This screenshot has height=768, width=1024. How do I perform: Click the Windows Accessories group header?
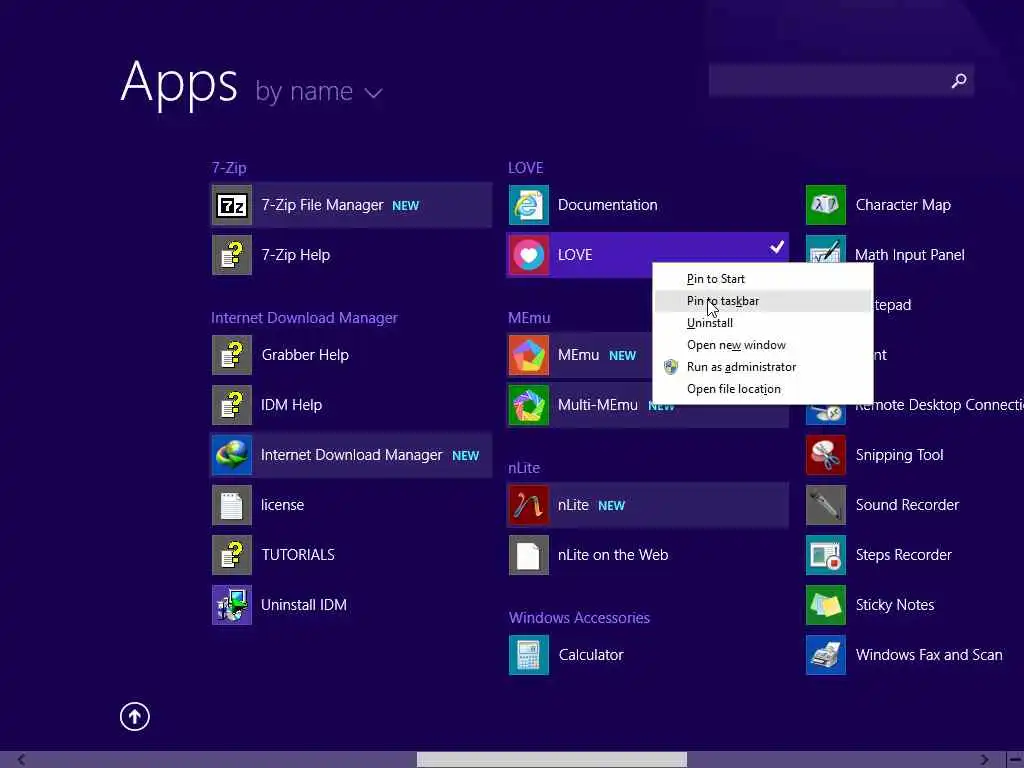579,618
